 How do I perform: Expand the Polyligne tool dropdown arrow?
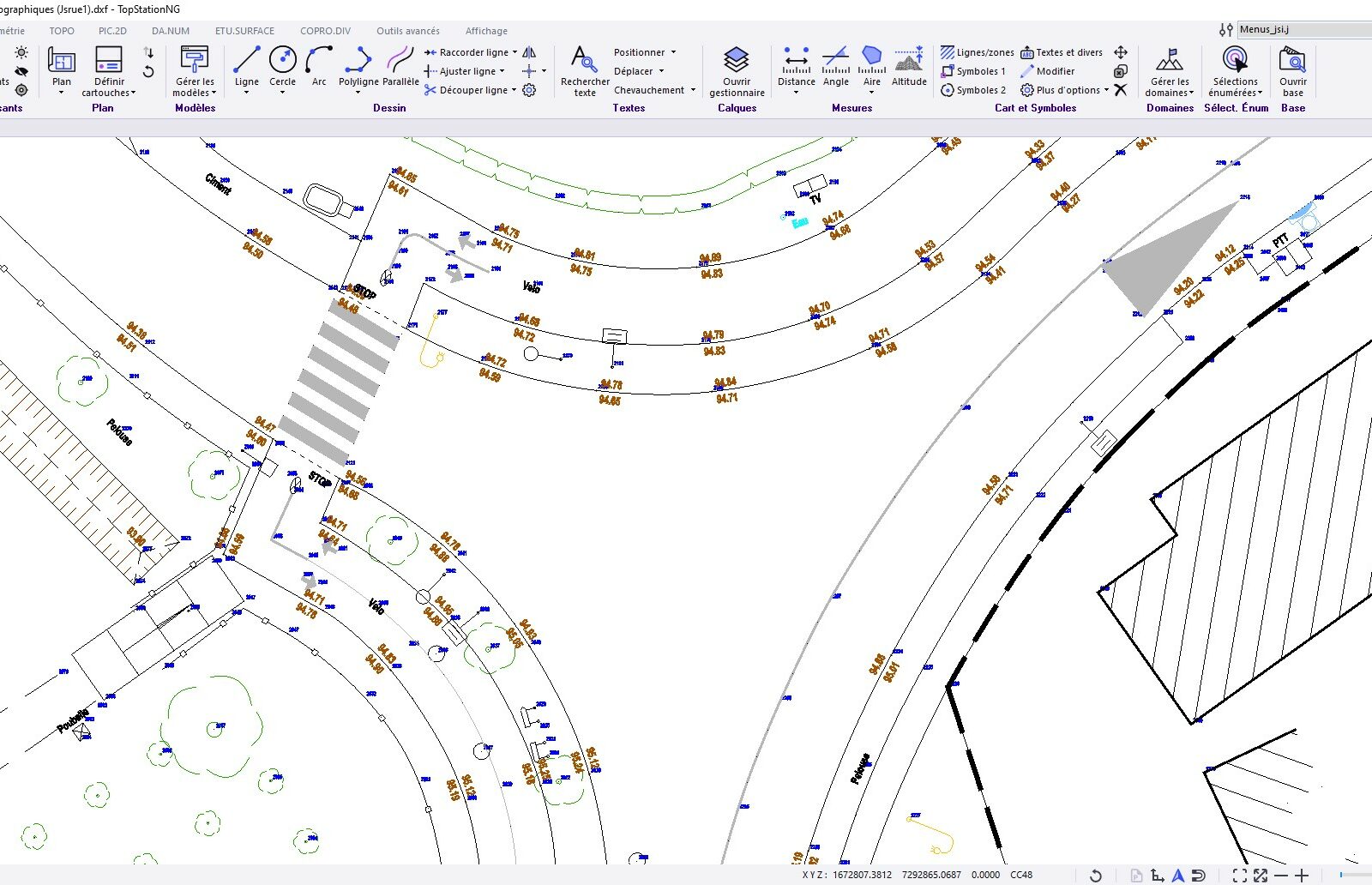(358, 93)
